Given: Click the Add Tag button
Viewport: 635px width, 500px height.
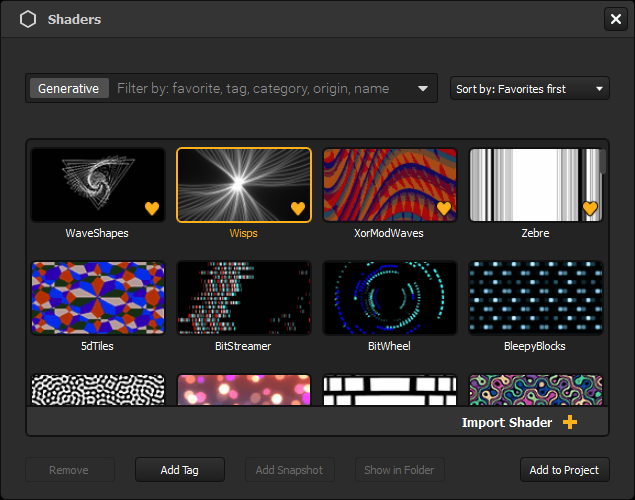Looking at the screenshot, I should (x=180, y=470).
